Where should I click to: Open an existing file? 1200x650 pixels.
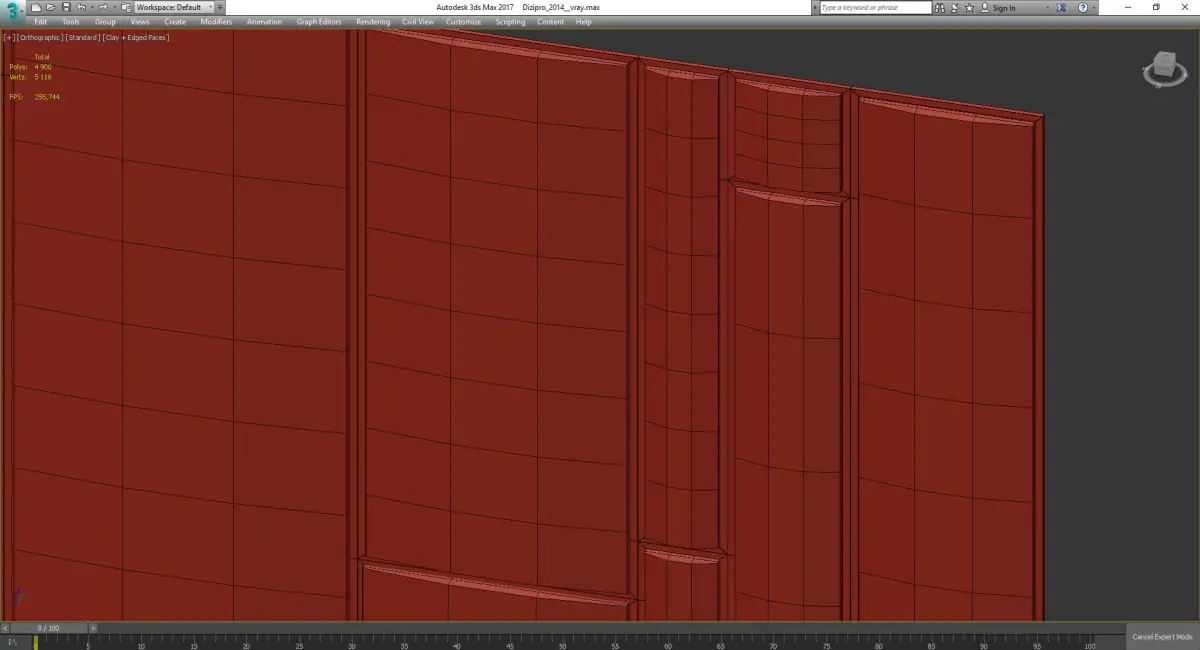(50, 7)
